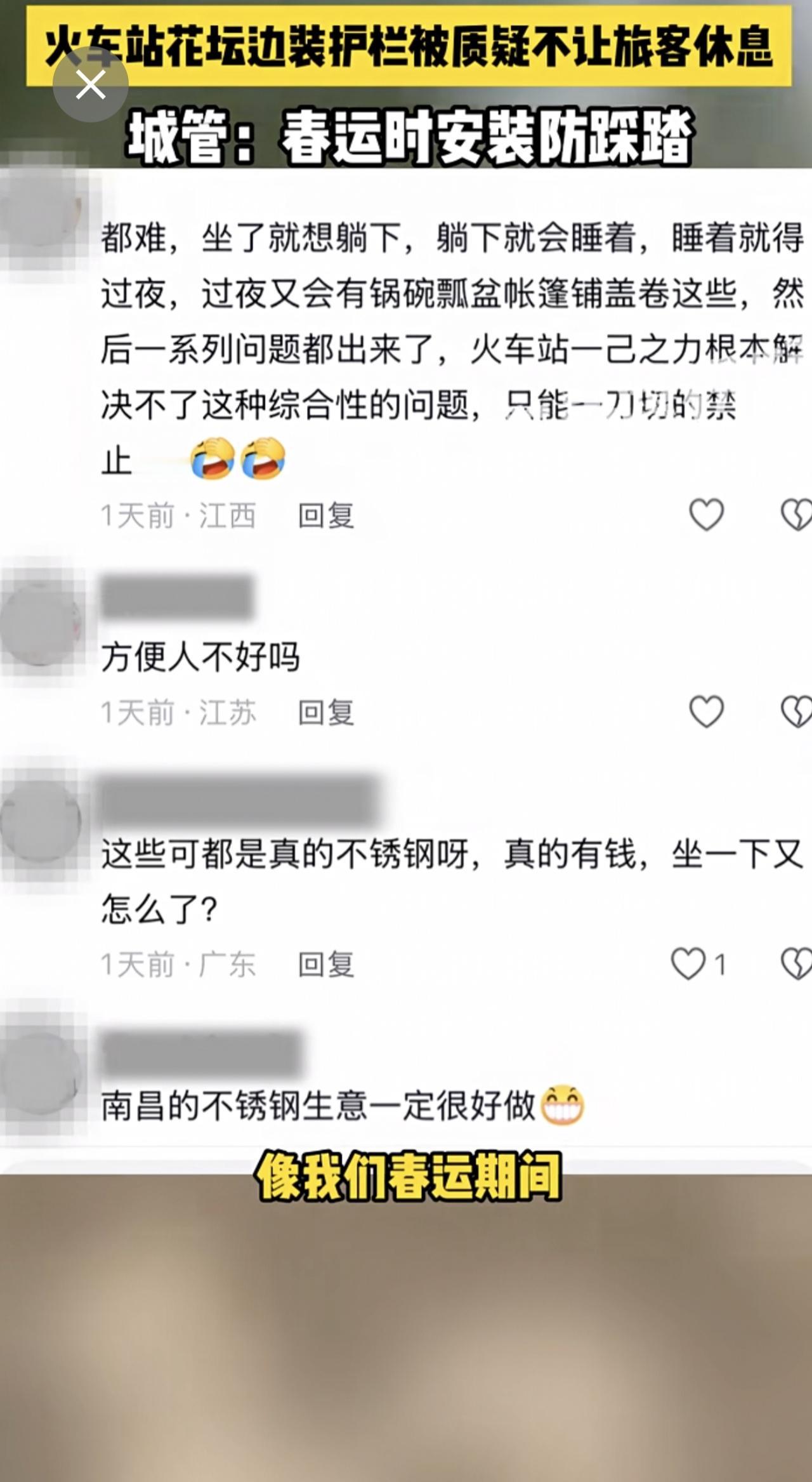Dislike the Jiangxi comment with broken heart
Image resolution: width=812 pixels, height=1482 pixels.
pos(797,514)
